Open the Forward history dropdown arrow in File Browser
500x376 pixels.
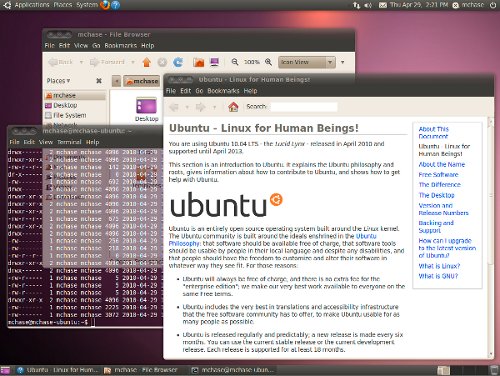tap(133, 62)
